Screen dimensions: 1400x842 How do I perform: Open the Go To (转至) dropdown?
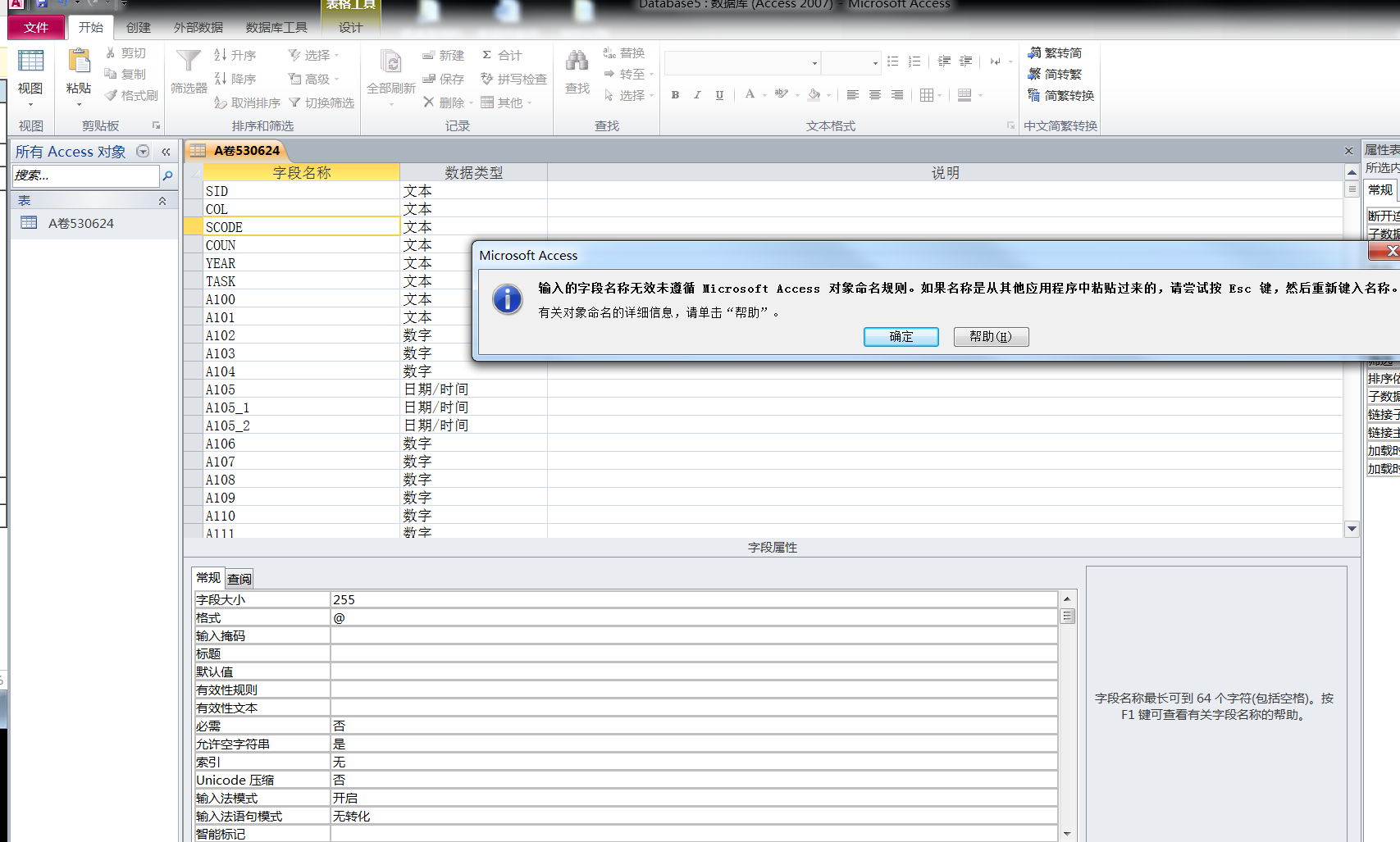pyautogui.click(x=628, y=74)
